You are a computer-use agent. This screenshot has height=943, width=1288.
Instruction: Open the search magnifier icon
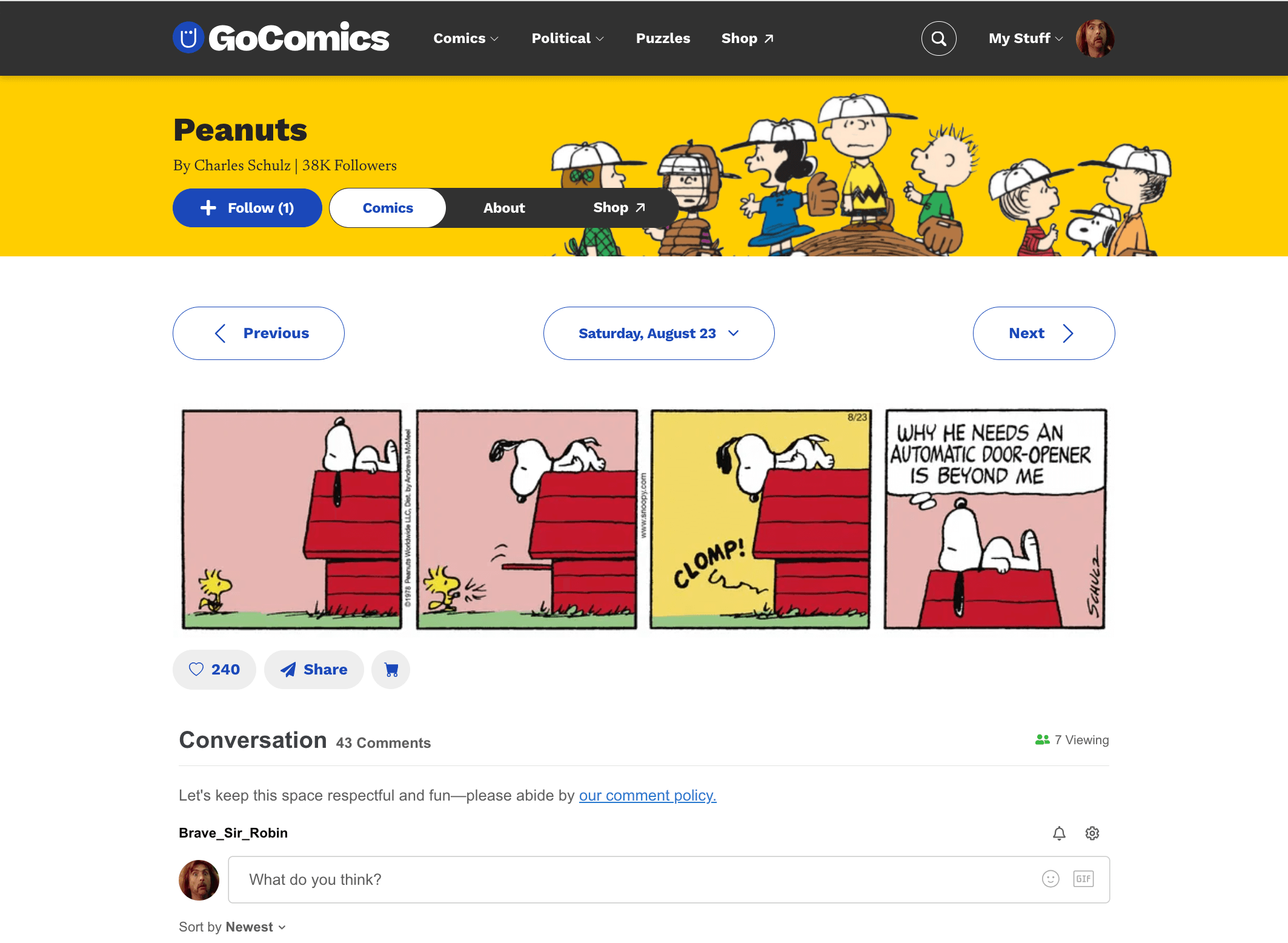coord(938,39)
